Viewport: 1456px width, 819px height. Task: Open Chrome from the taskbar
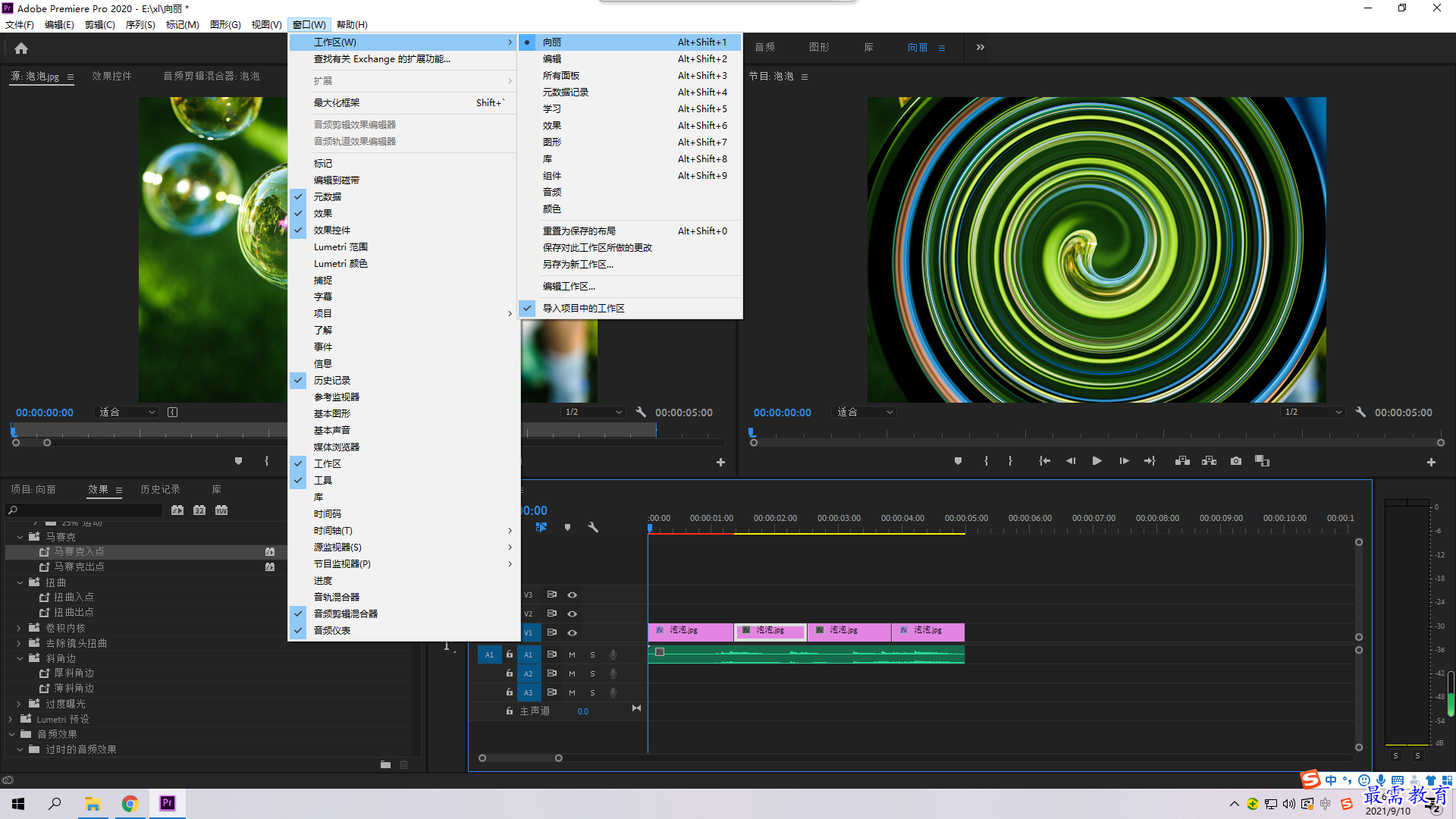click(x=130, y=803)
